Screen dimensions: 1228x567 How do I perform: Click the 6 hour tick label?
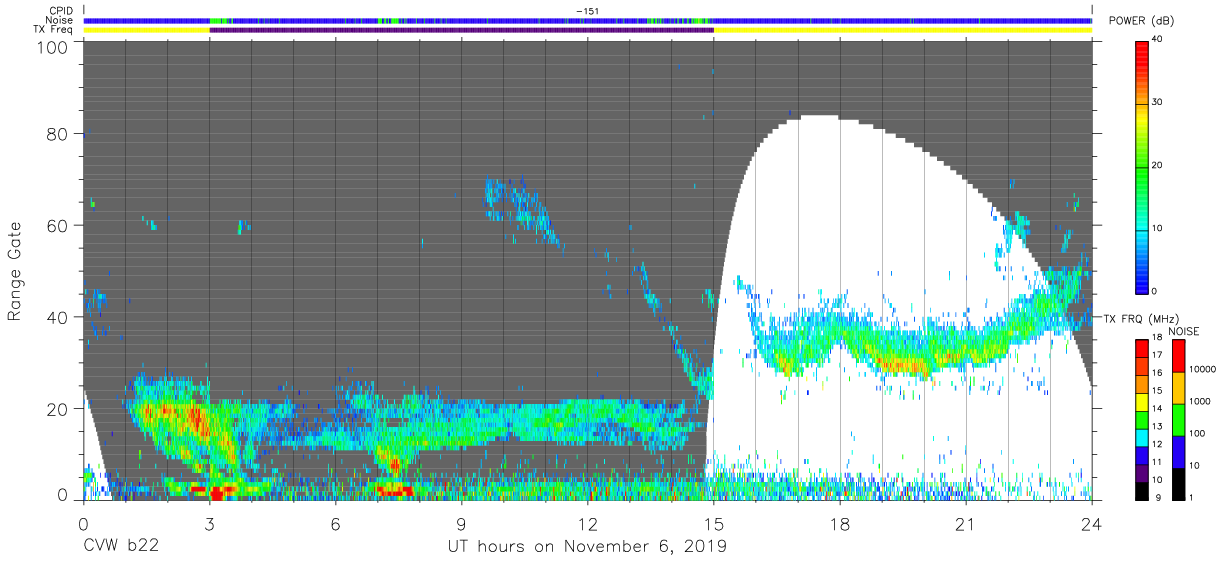[x=335, y=523]
